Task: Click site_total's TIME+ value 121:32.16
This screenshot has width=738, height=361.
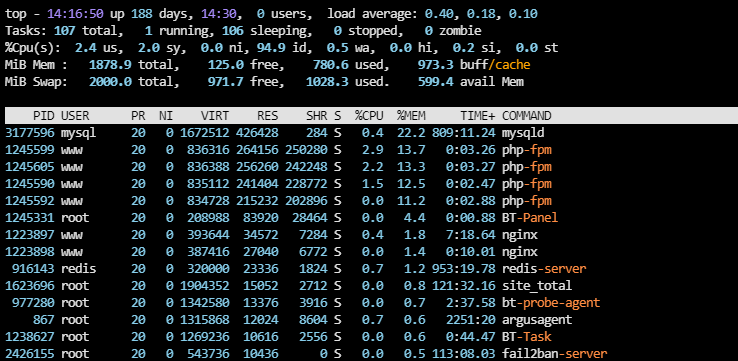Action: coord(464,286)
